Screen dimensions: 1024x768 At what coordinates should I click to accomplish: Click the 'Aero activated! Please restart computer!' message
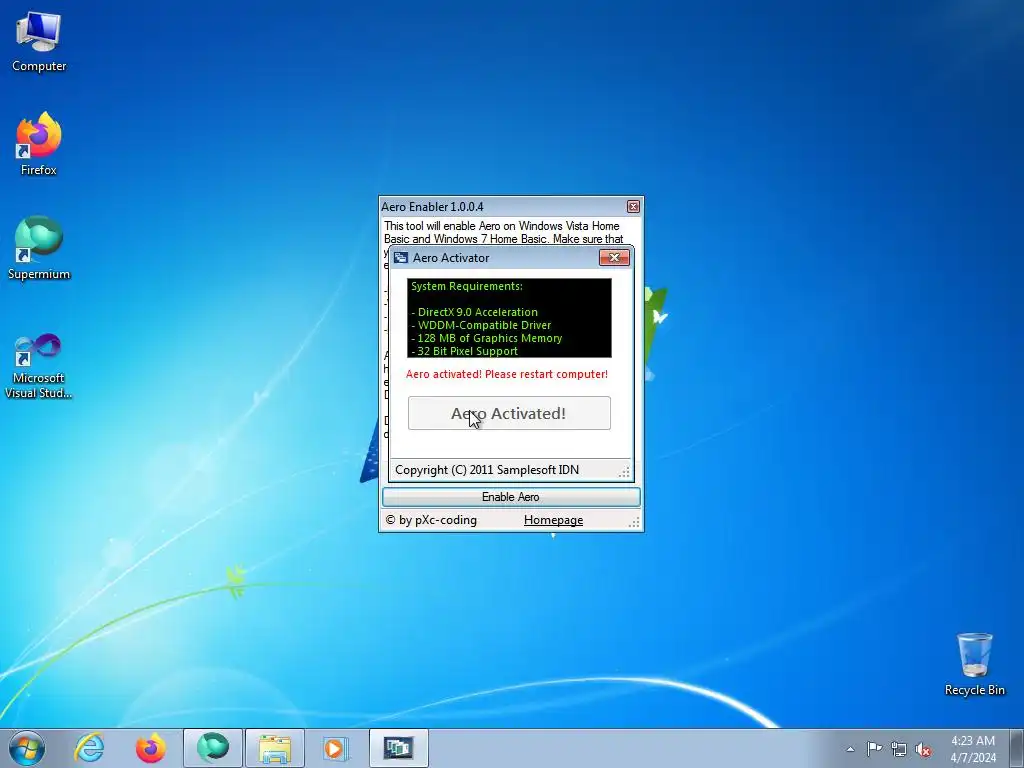click(x=507, y=374)
